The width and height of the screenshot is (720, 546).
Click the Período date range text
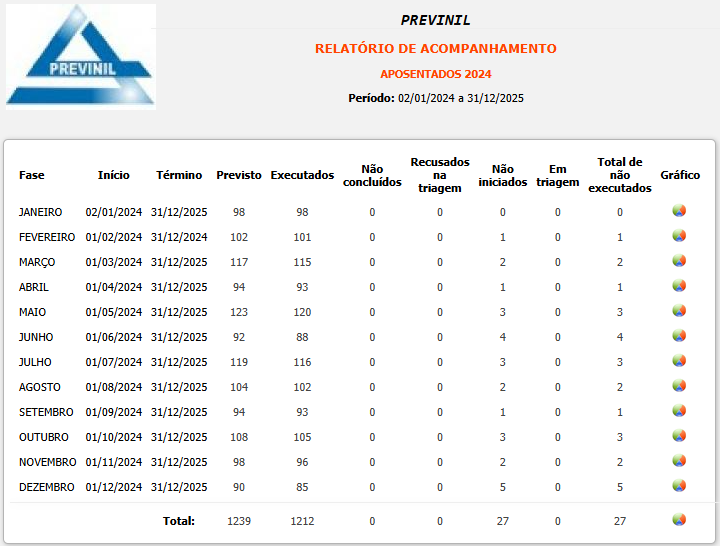coord(436,98)
